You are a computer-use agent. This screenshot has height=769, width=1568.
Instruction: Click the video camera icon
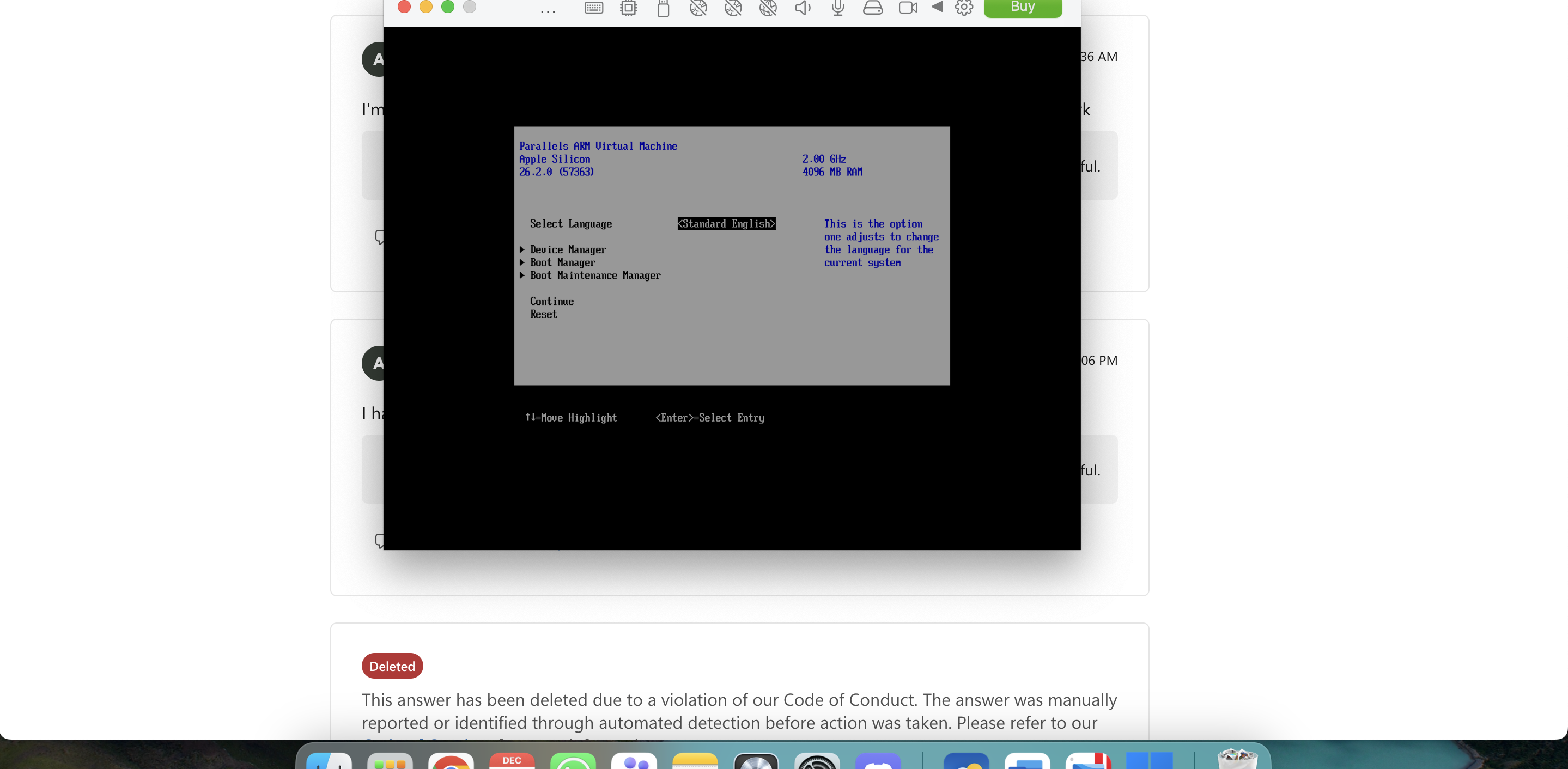tap(908, 8)
